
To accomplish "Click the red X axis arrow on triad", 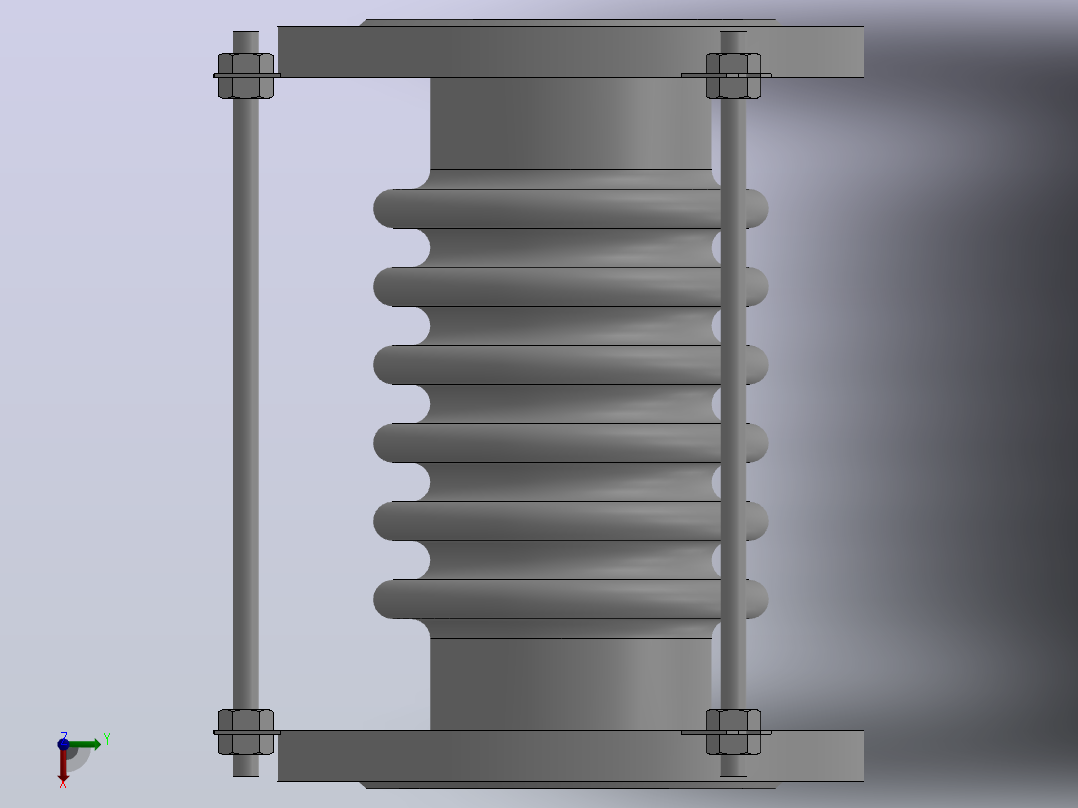I will [x=63, y=765].
